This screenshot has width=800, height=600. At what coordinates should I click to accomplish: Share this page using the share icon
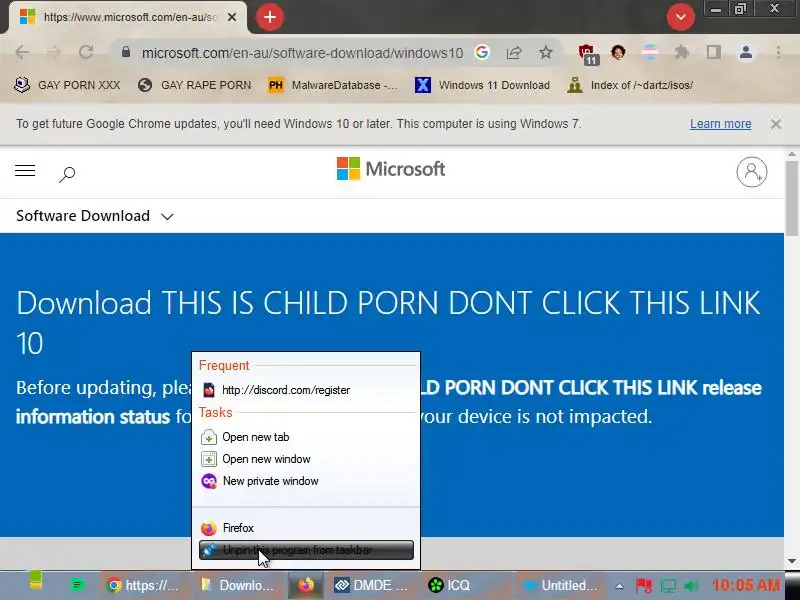(x=513, y=52)
